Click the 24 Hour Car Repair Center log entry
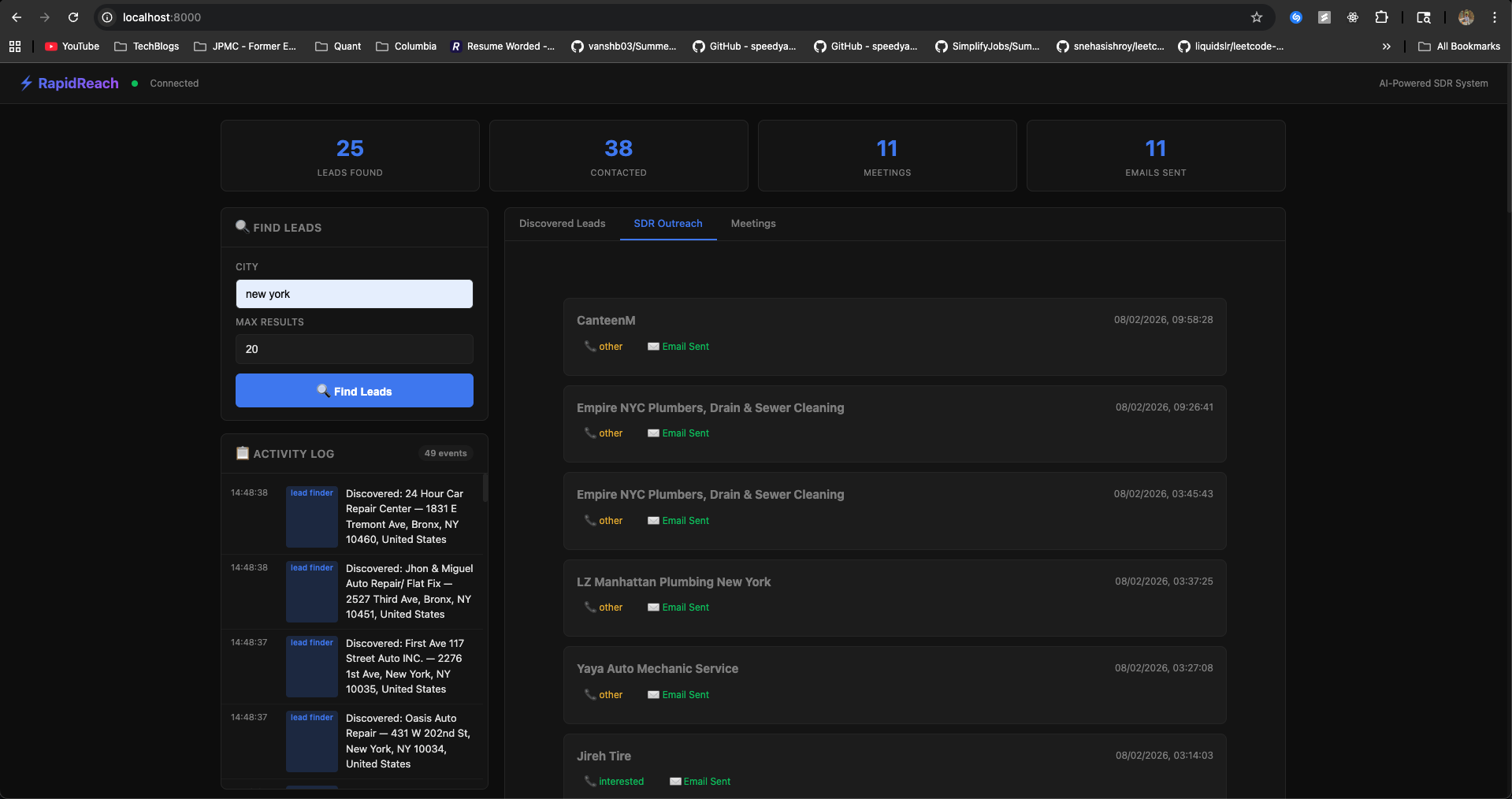1512x799 pixels. click(352, 516)
